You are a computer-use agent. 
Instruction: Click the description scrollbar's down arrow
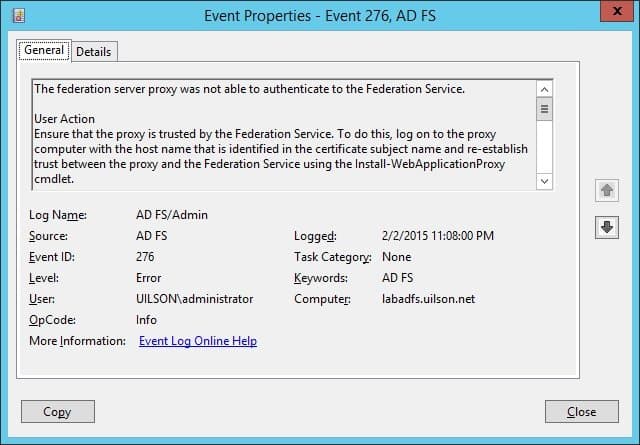[x=544, y=181]
